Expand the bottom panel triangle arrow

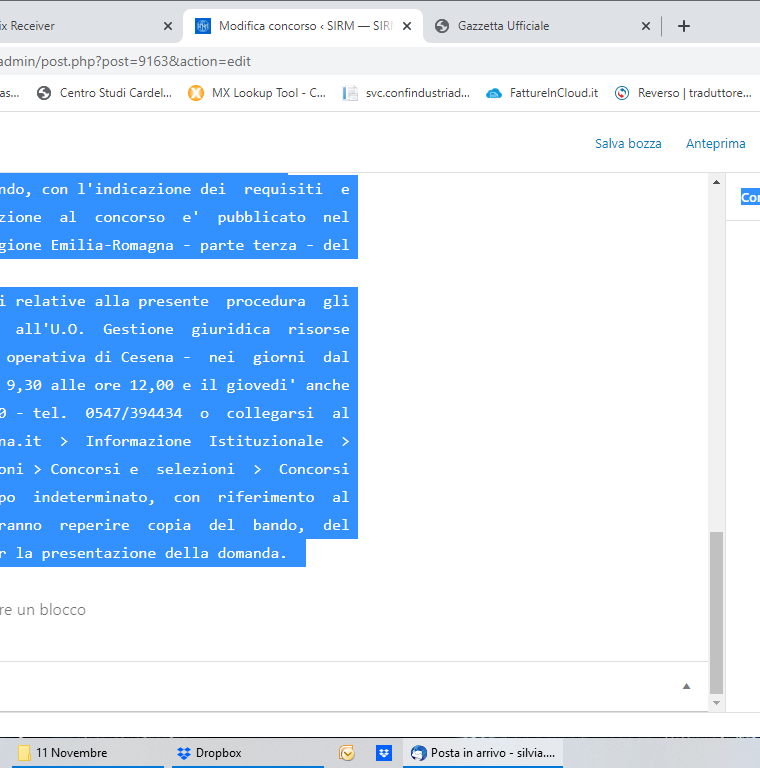tap(686, 686)
